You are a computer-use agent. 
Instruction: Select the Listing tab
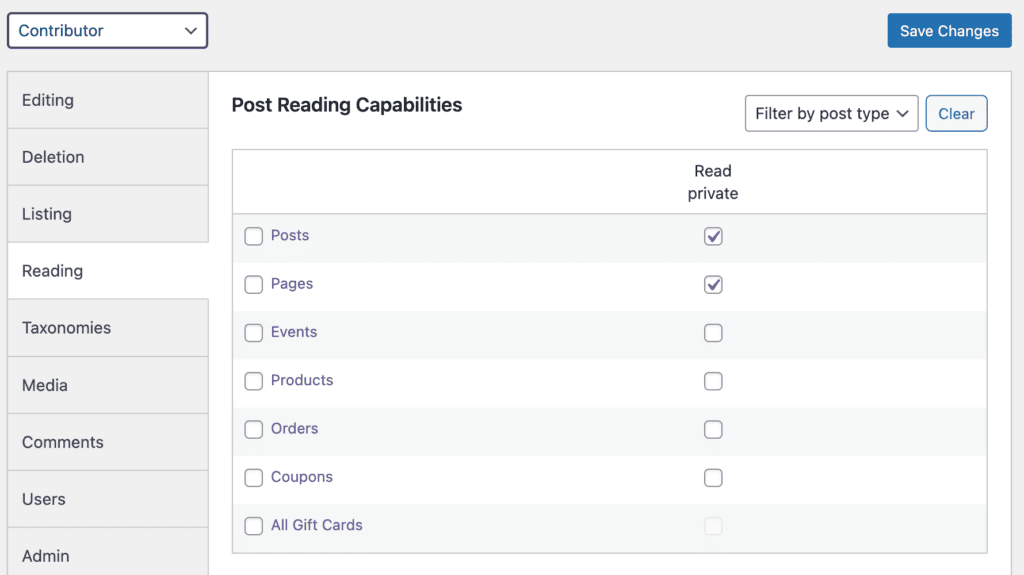point(108,214)
